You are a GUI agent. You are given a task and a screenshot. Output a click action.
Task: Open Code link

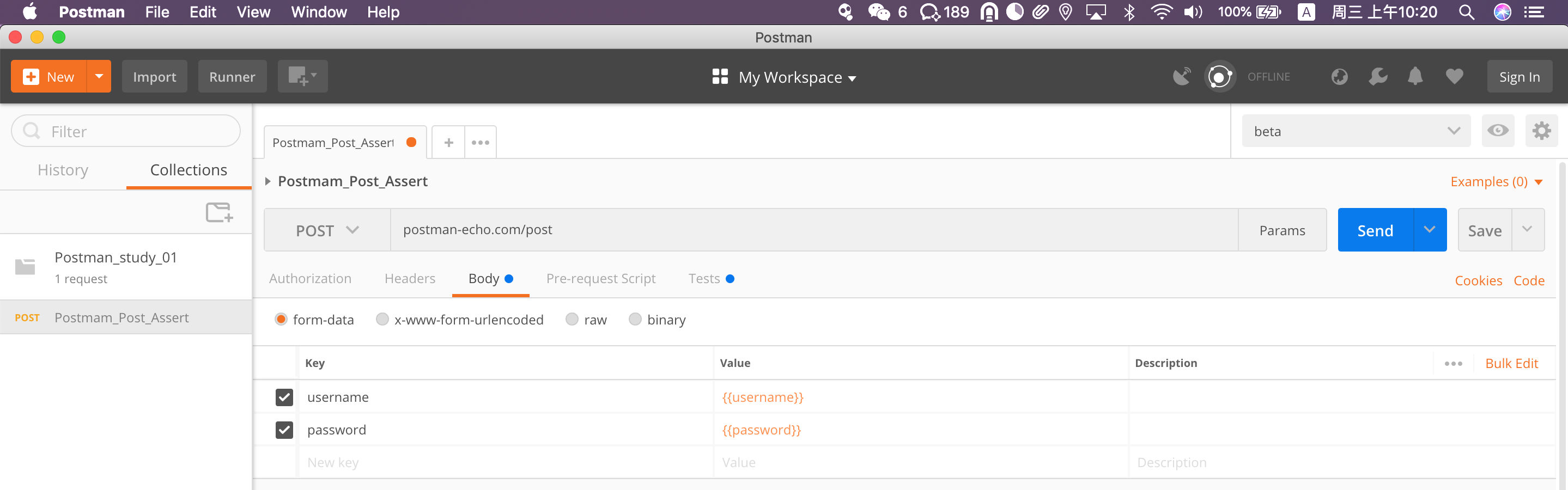pyautogui.click(x=1528, y=280)
